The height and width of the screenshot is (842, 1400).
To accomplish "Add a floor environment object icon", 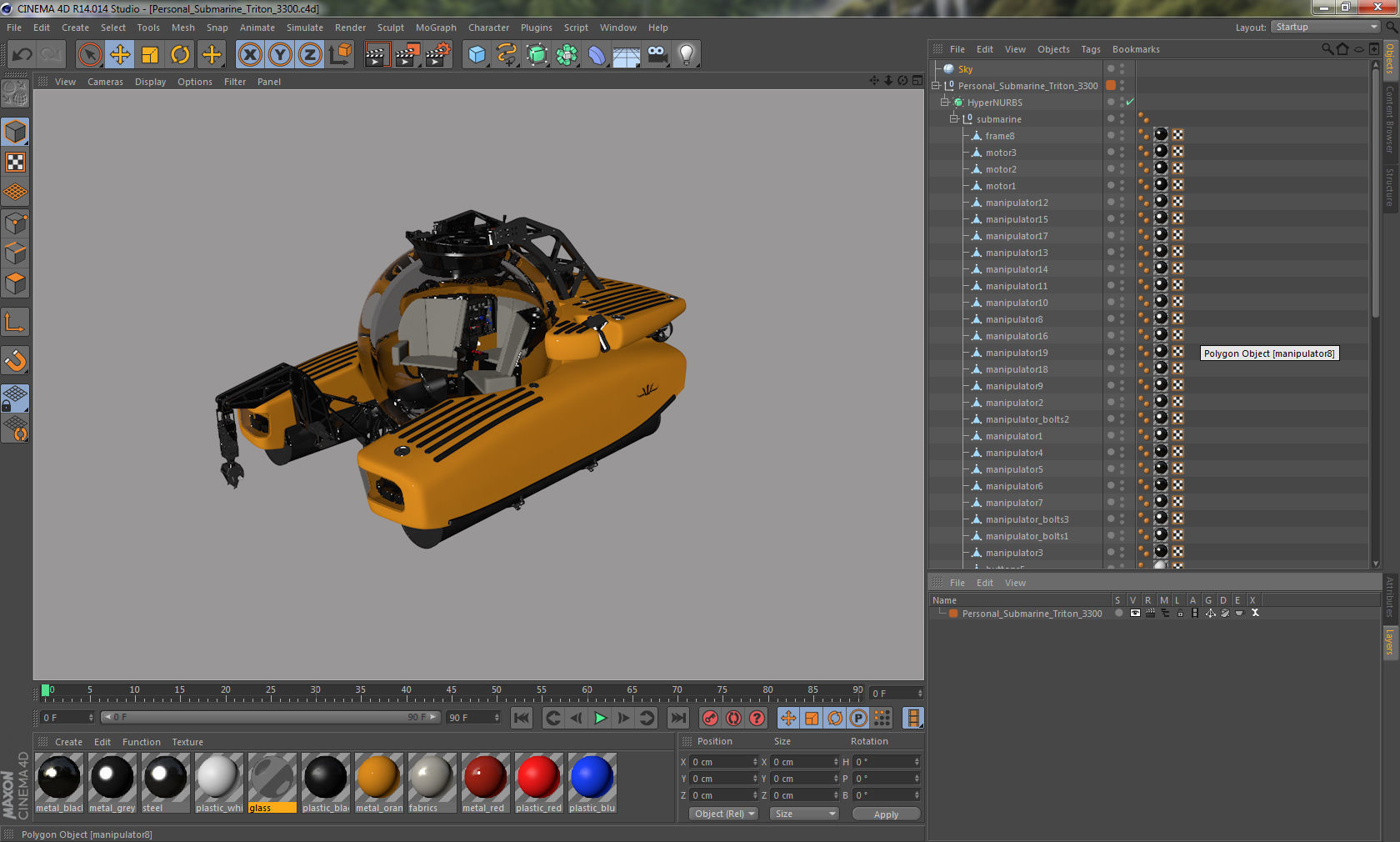I will point(627,55).
